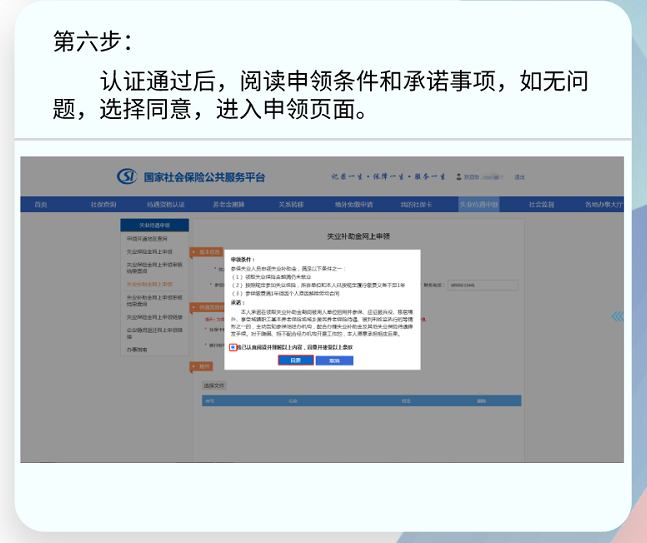Open the 养老金测算 nav tab
This screenshot has height=543, width=647.
229,204
